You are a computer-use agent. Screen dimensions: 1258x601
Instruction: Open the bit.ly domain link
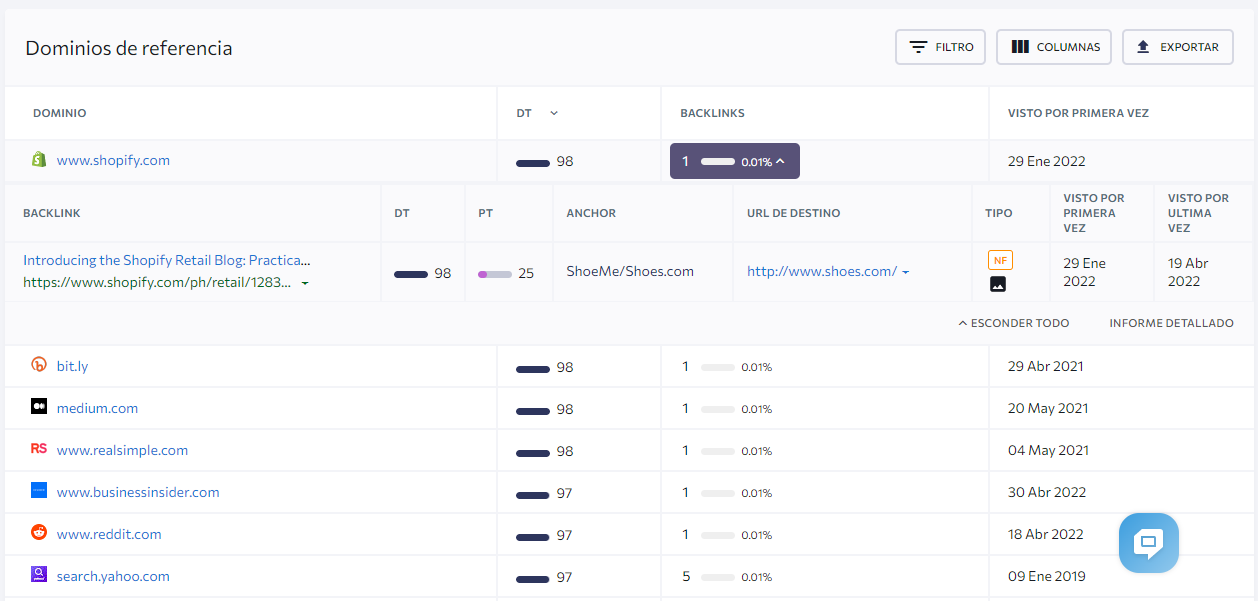(72, 366)
